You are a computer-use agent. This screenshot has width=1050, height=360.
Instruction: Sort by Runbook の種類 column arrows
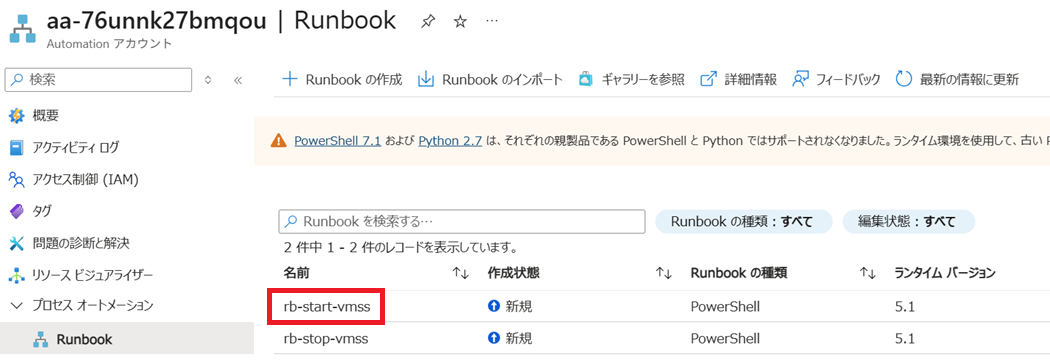point(868,273)
